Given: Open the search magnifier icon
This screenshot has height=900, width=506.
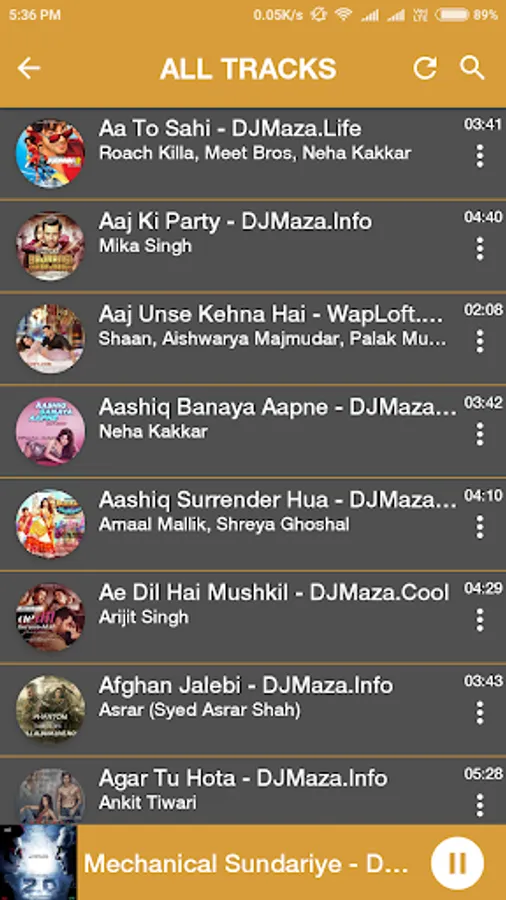Looking at the screenshot, I should 472,68.
